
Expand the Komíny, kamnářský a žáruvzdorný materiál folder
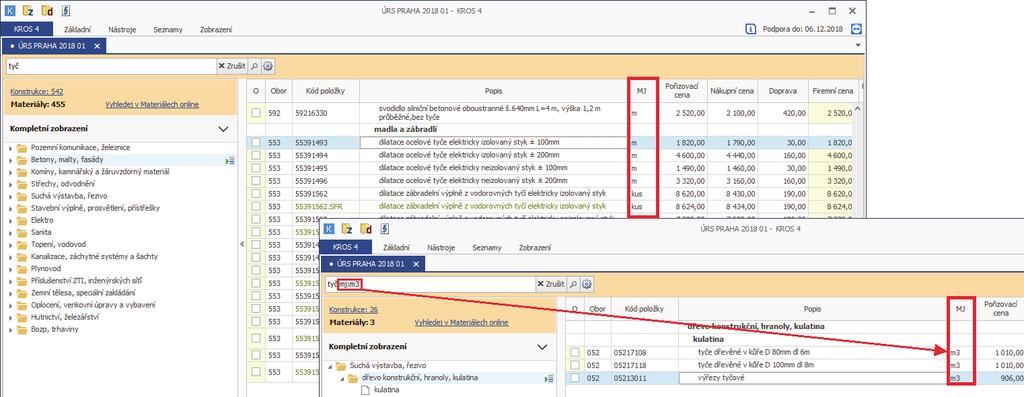pyautogui.click(x=10, y=172)
